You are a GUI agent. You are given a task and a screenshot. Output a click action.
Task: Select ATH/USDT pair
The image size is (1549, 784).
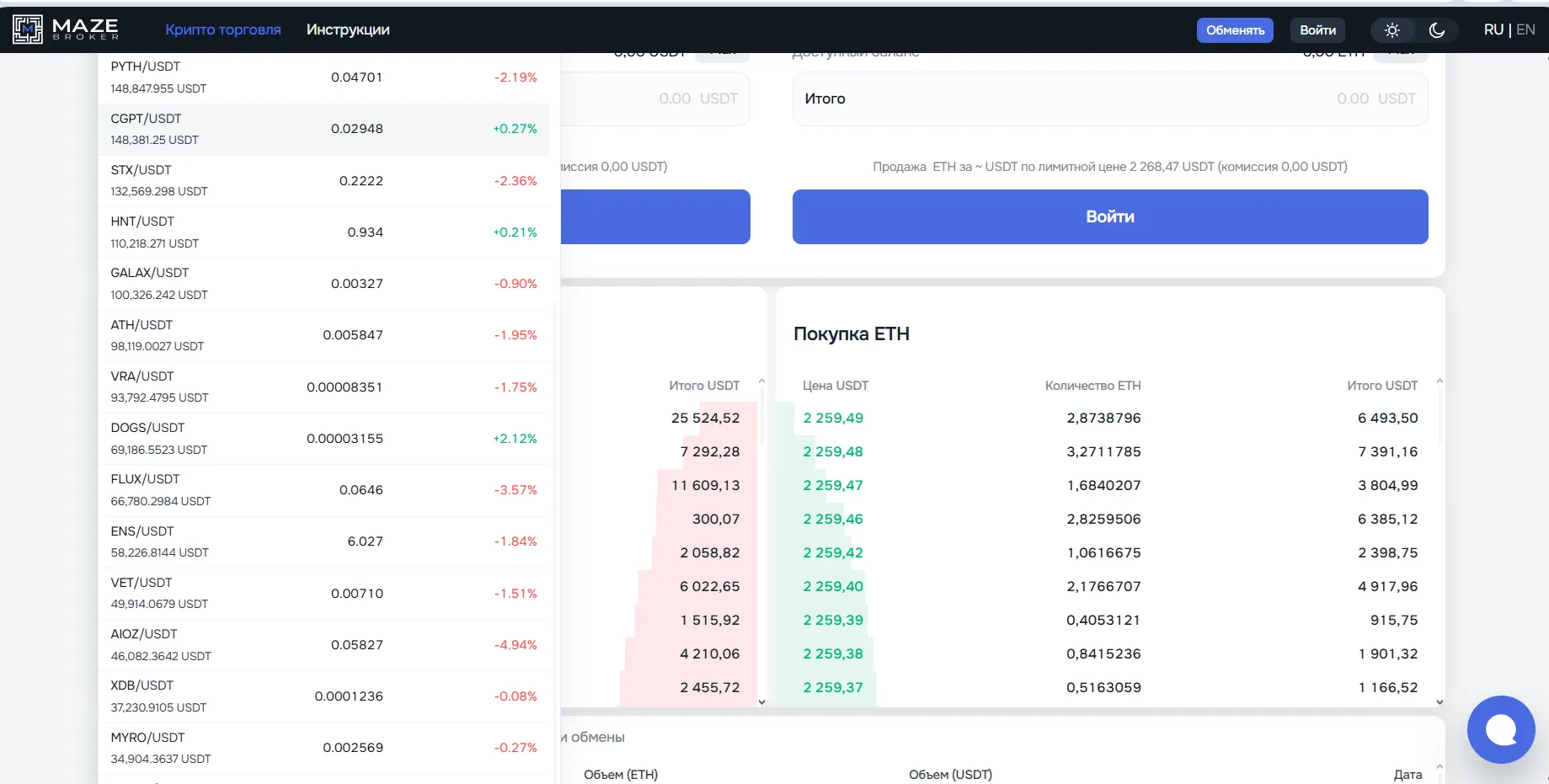tap(324, 335)
